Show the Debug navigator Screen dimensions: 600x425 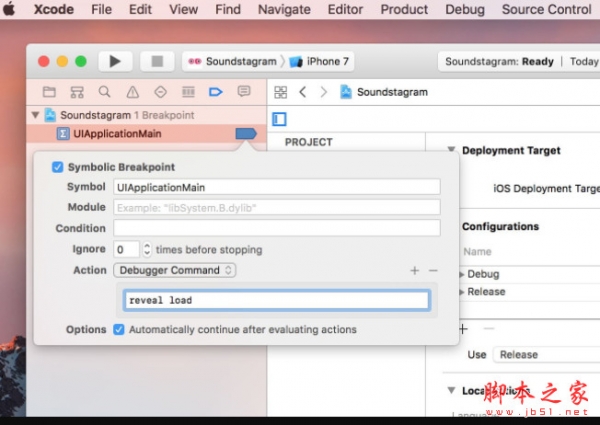(x=188, y=92)
